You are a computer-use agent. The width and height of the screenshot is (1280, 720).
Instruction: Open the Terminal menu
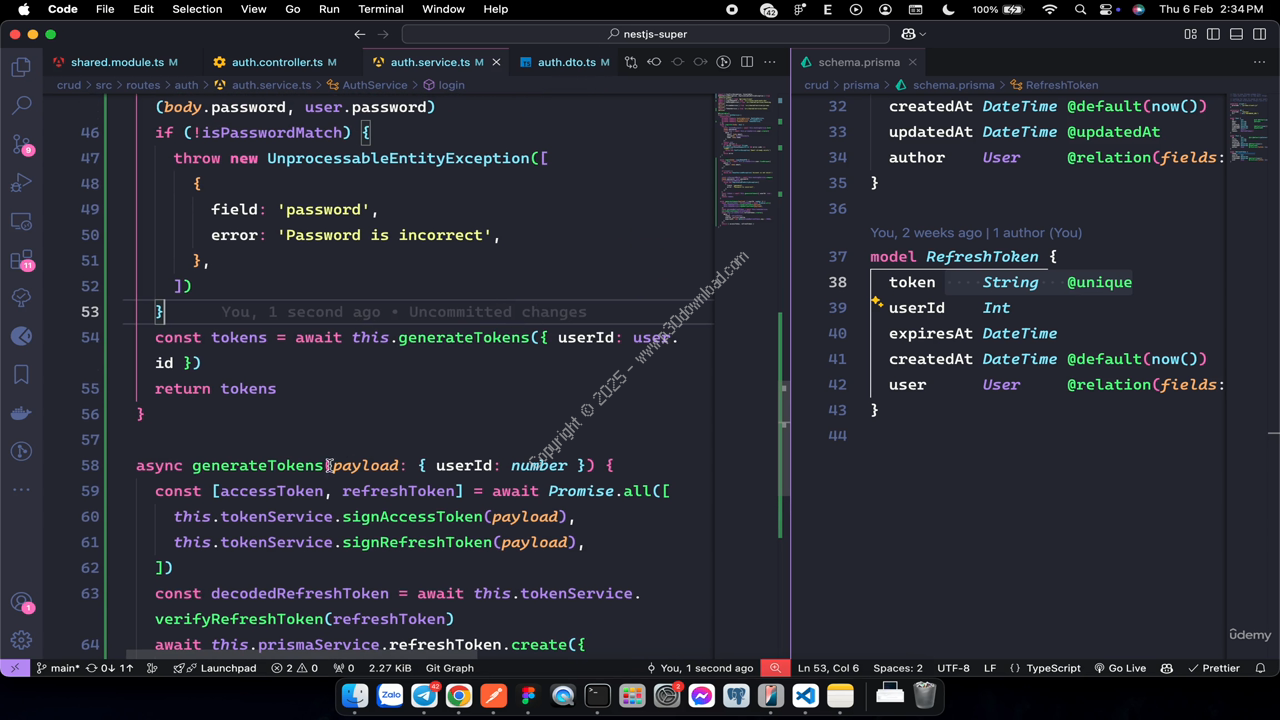[380, 9]
